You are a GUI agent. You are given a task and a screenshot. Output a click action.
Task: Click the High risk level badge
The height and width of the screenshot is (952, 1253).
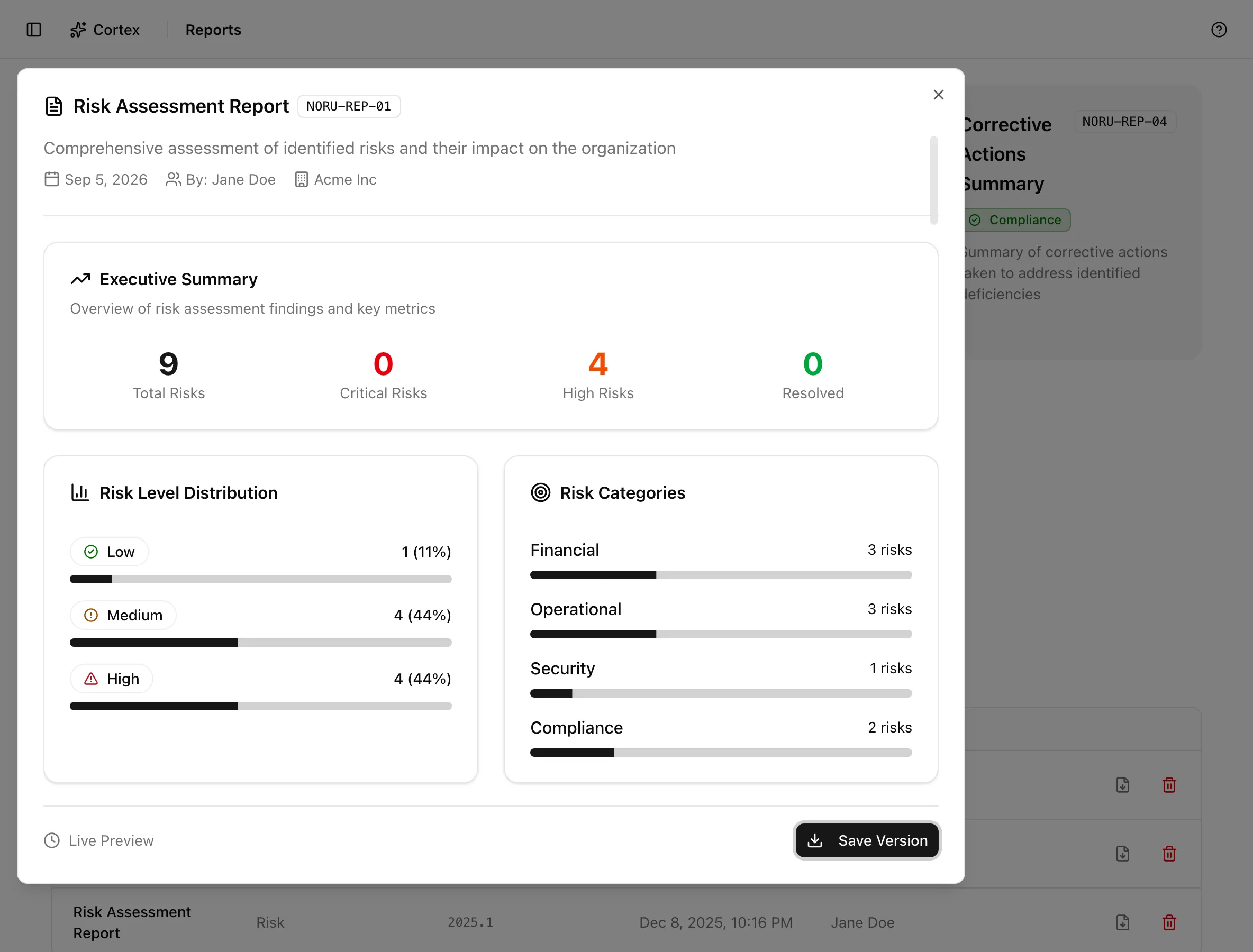coord(112,678)
